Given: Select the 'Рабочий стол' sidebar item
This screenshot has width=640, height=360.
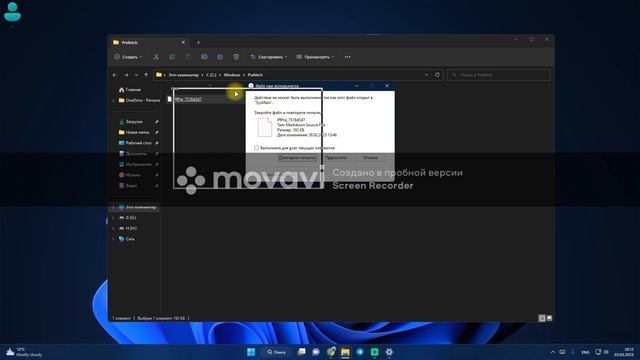Looking at the screenshot, I should pyautogui.click(x=135, y=143).
